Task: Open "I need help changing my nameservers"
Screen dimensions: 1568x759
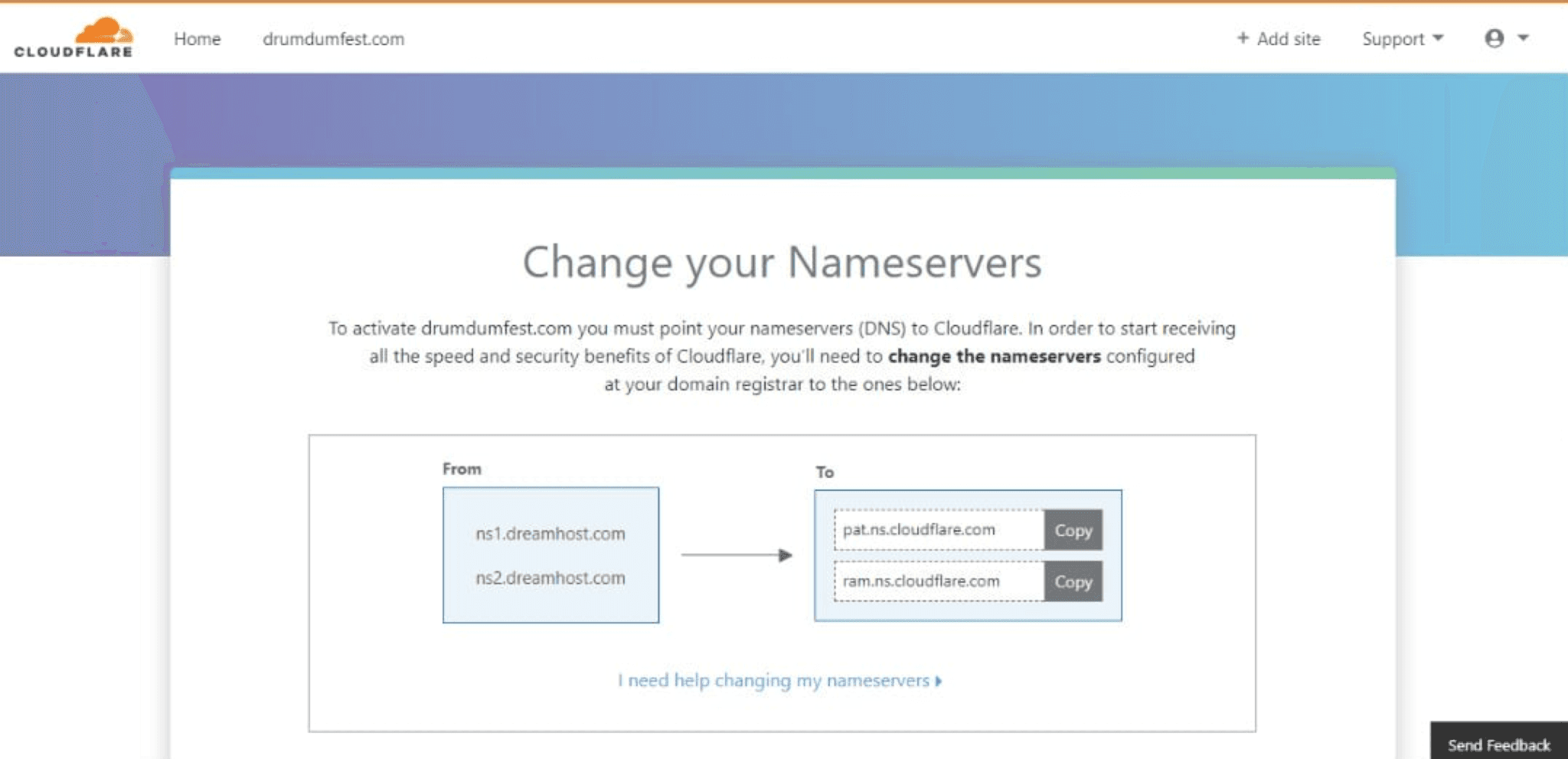Action: (773, 681)
